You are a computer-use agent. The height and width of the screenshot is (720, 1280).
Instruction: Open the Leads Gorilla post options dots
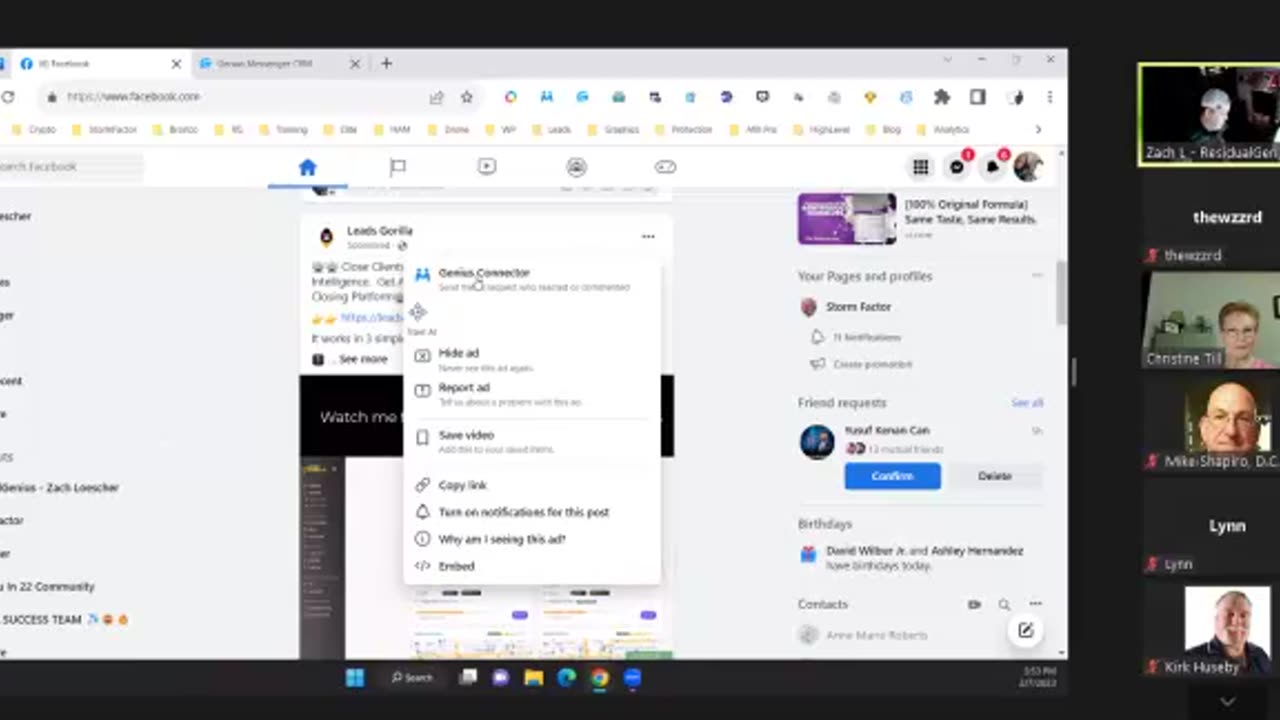[648, 237]
